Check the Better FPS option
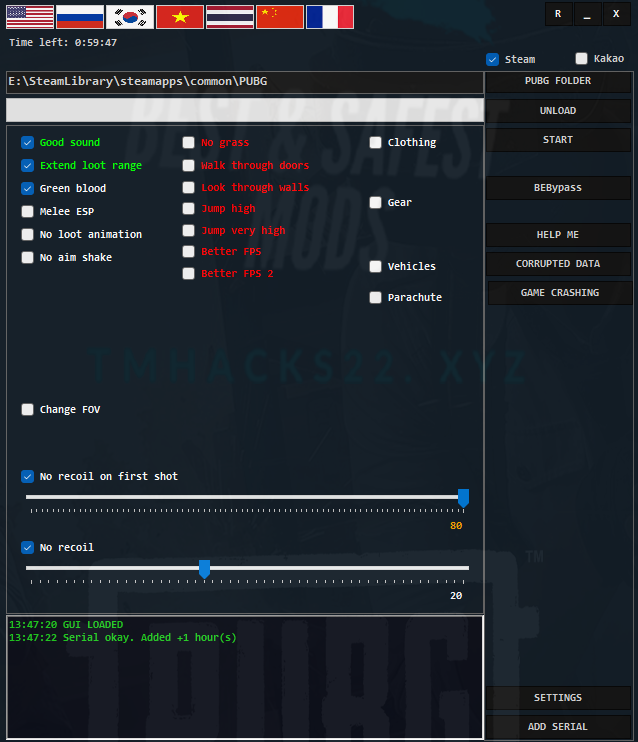Image resolution: width=638 pixels, height=742 pixels. pos(188,251)
